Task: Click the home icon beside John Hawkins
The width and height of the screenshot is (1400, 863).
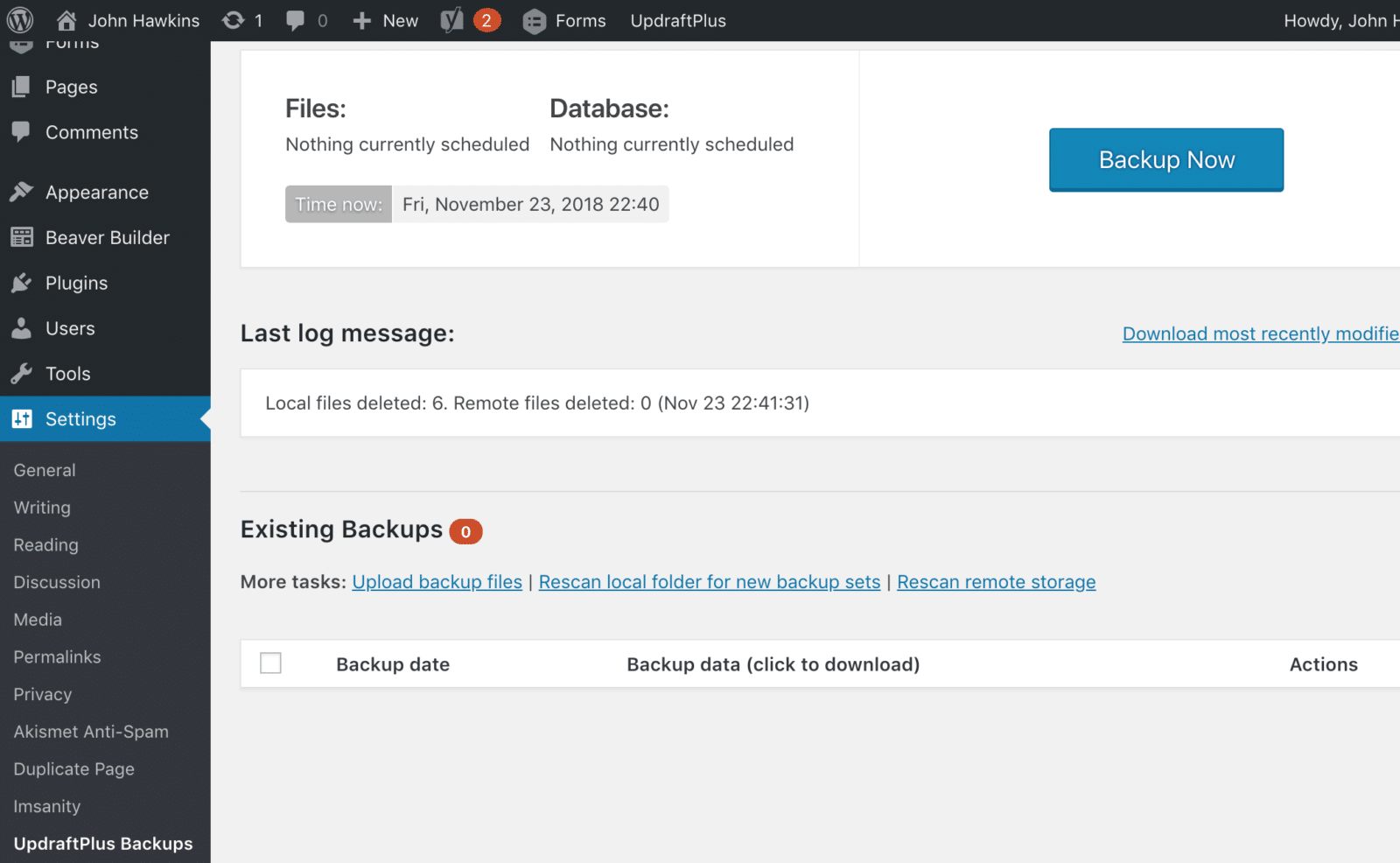Action: [66, 20]
